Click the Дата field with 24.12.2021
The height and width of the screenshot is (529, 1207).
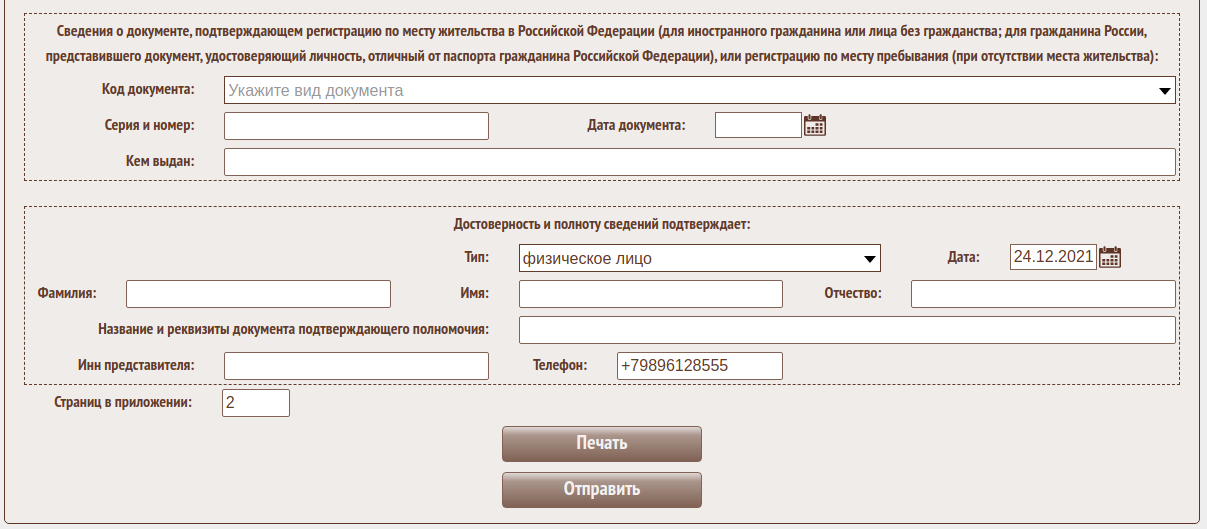pyautogui.click(x=1053, y=257)
